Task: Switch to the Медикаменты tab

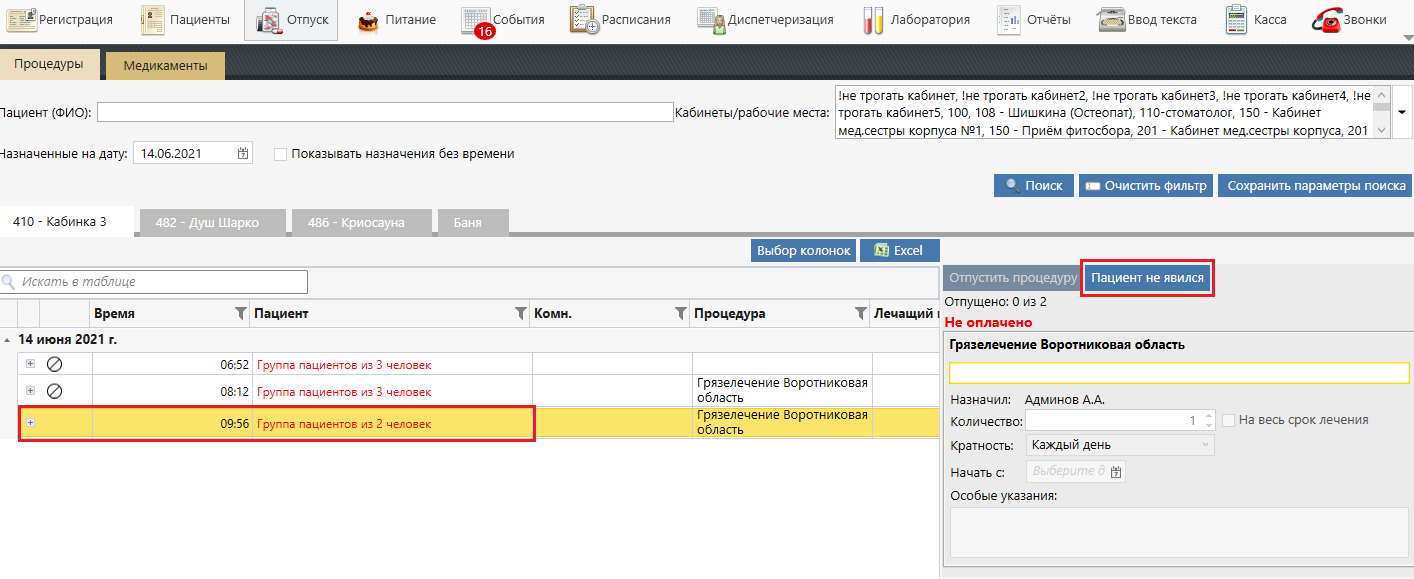Action: [165, 66]
